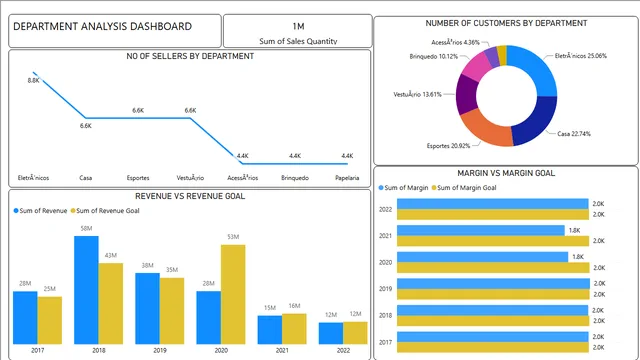The height and width of the screenshot is (360, 640).
Task: Click Casa axis label in sellers chart
Action: (86, 178)
